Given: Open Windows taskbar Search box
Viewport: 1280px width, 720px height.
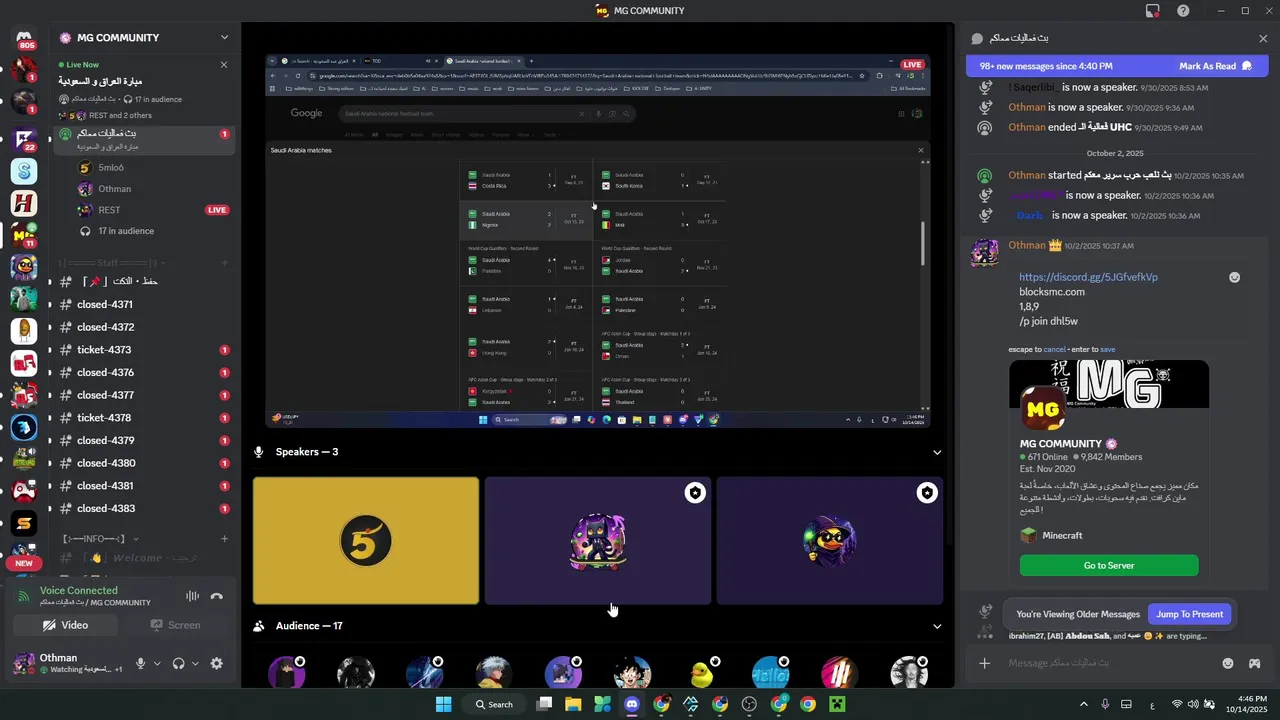Looking at the screenshot, I should (494, 704).
